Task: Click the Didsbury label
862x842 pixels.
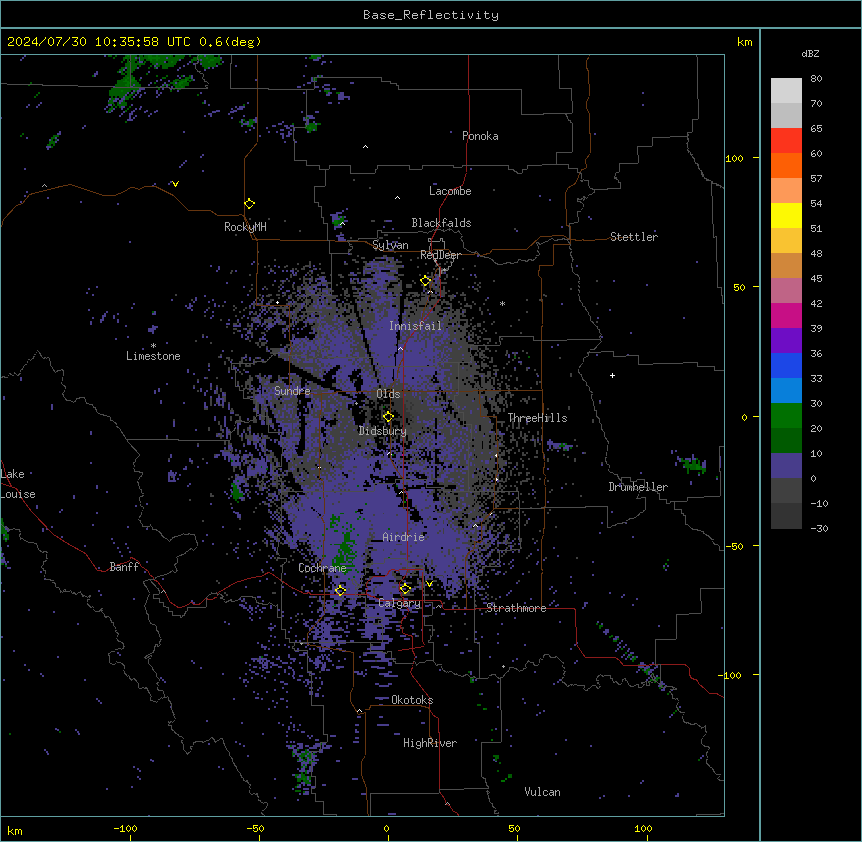Action: [x=383, y=431]
